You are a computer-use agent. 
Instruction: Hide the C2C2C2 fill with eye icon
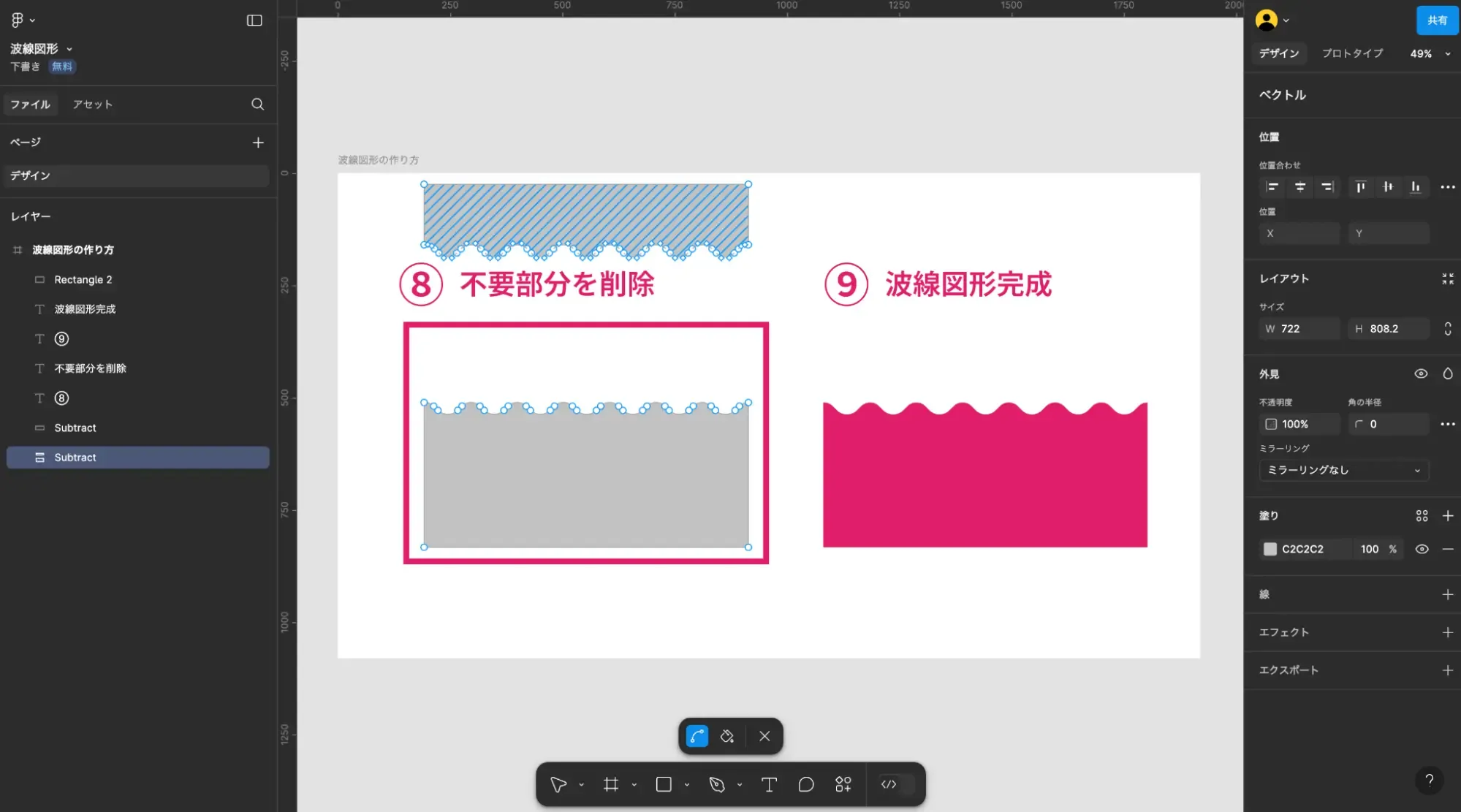click(x=1422, y=549)
